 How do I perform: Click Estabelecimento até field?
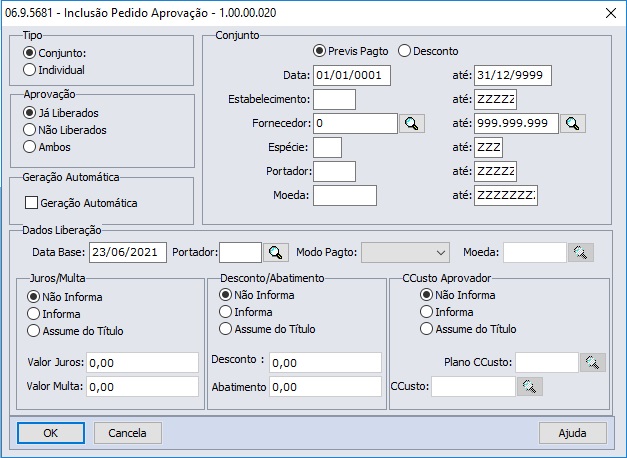click(495, 100)
